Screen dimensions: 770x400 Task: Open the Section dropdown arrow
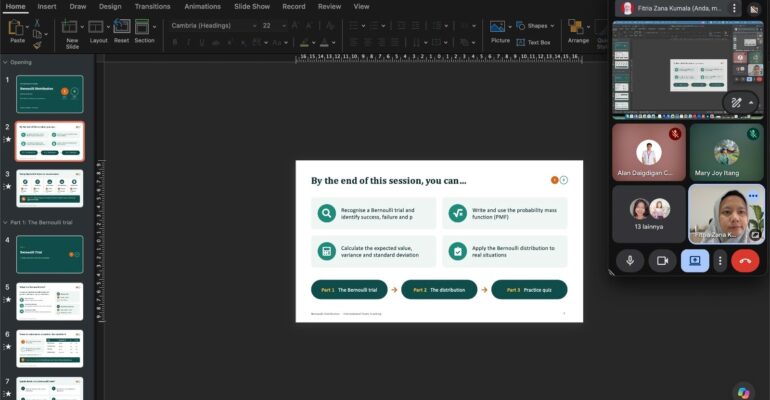click(155, 27)
